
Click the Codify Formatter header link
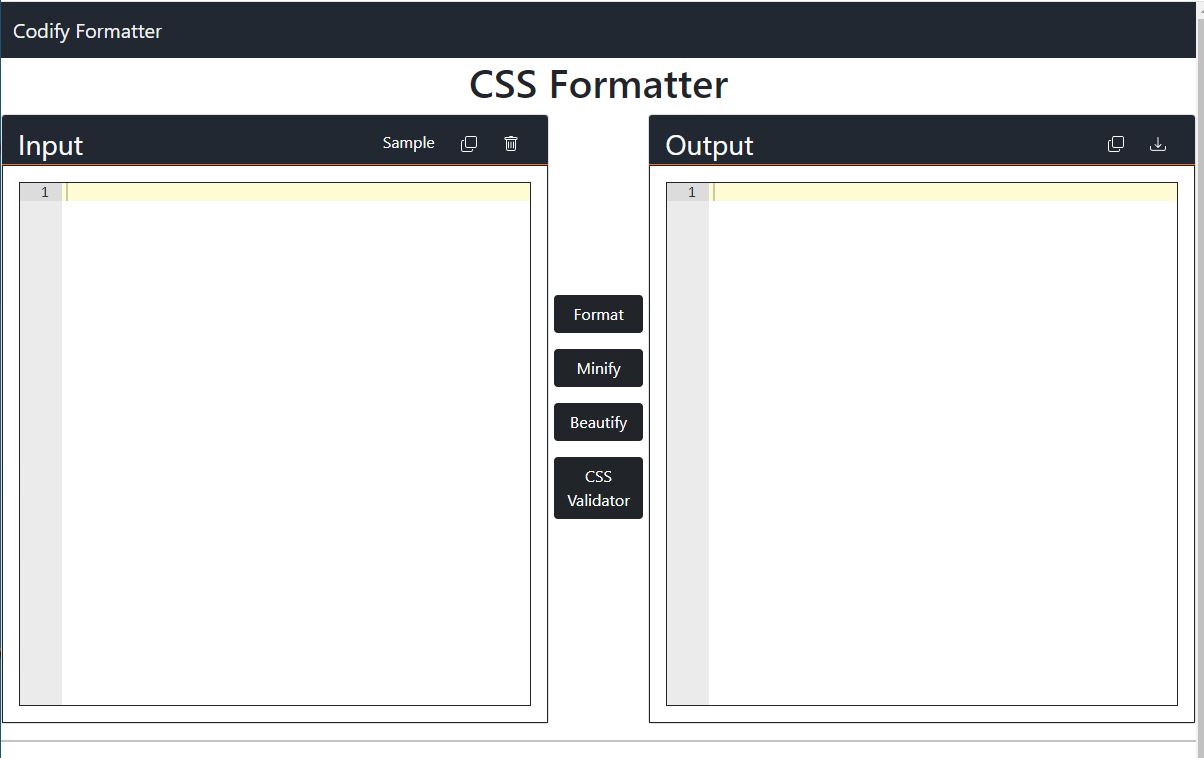coord(86,30)
